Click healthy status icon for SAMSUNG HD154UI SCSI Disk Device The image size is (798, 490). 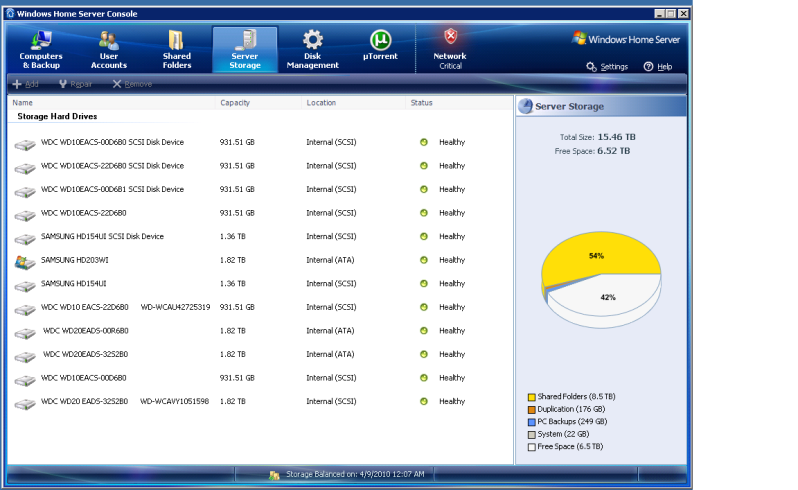(423, 237)
